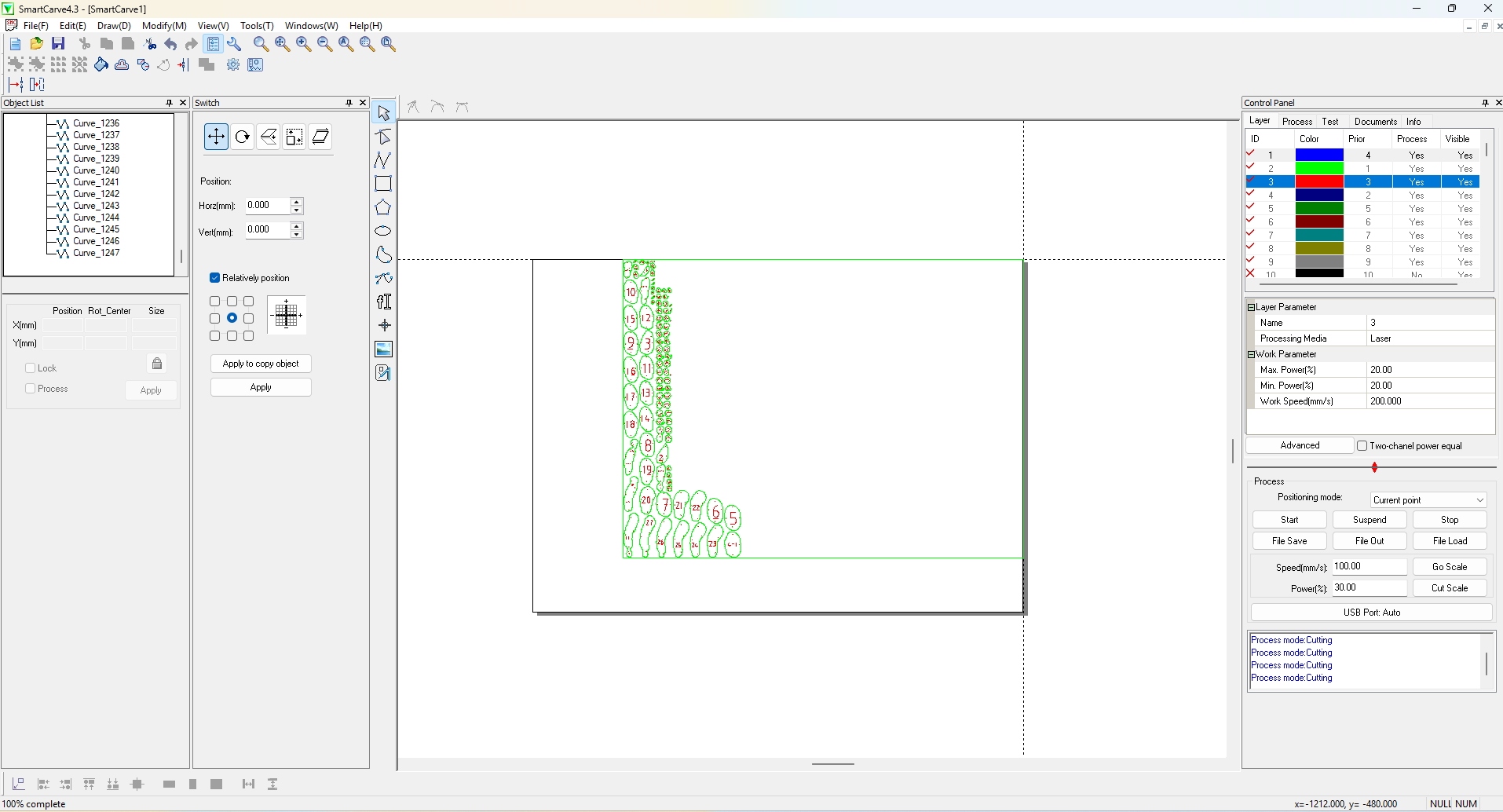Open the Positioning mode dropdown
The height and width of the screenshot is (812, 1503).
coord(1428,500)
